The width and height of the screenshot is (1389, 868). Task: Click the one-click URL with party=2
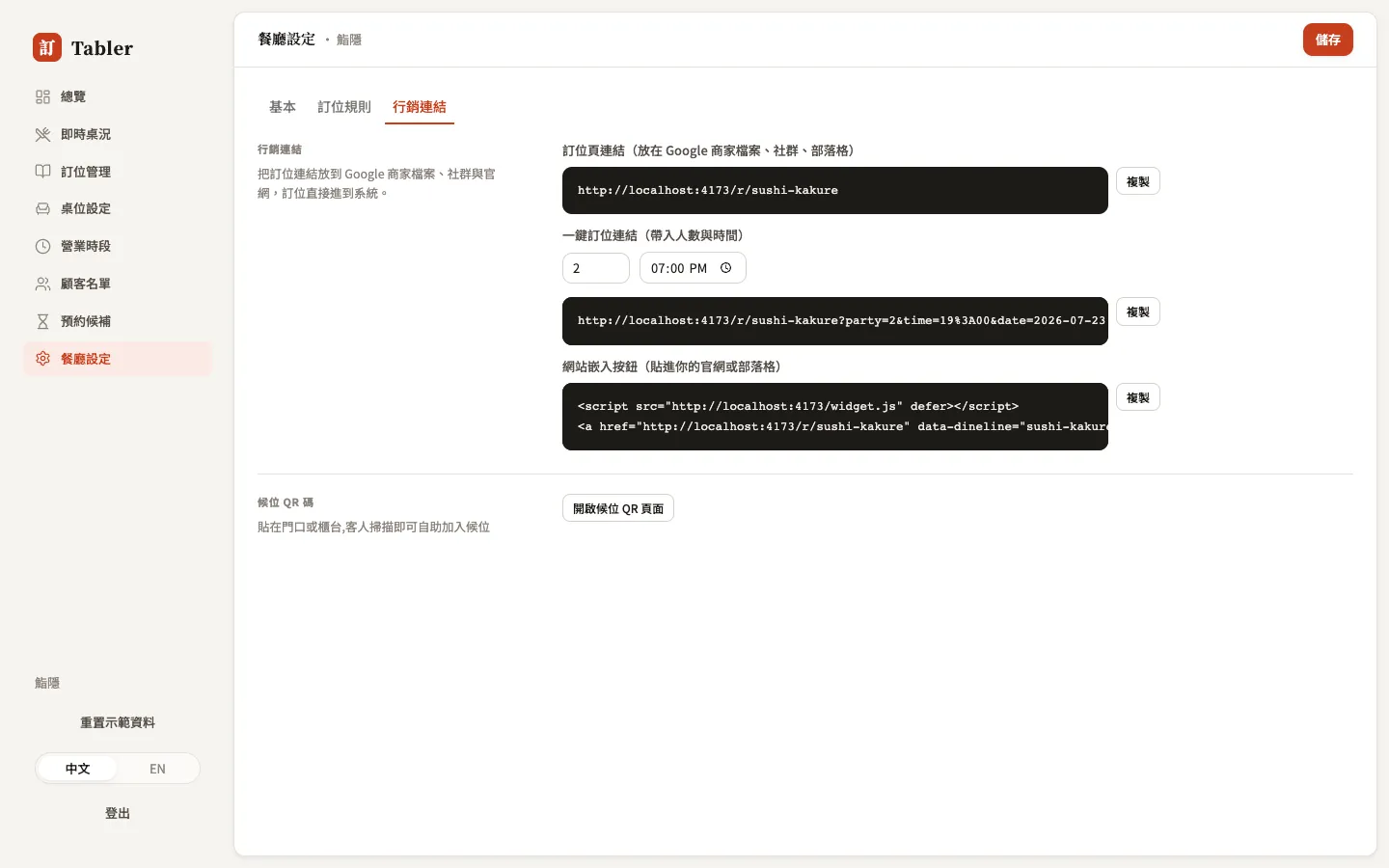pyautogui.click(x=835, y=321)
